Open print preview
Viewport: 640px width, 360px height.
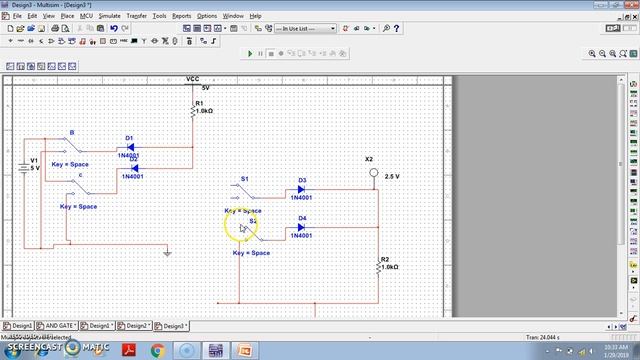[x=65, y=29]
